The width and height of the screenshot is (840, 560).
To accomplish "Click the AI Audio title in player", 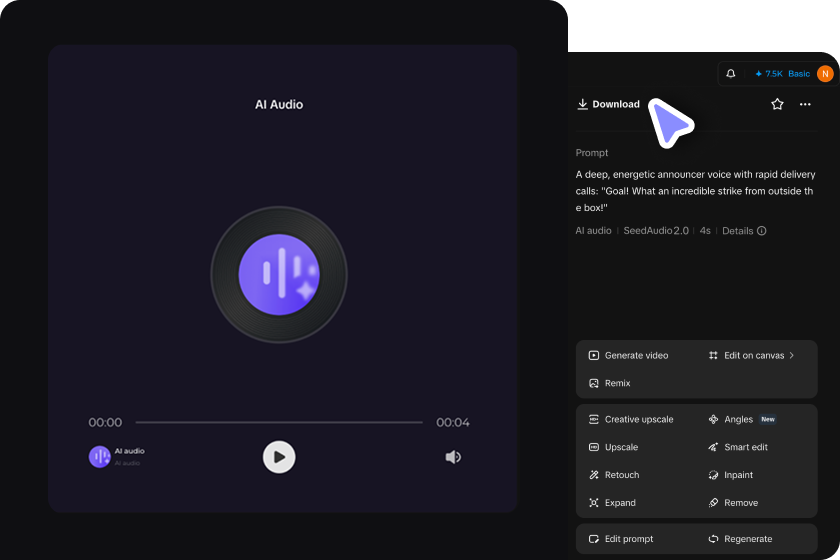I will tap(279, 104).
